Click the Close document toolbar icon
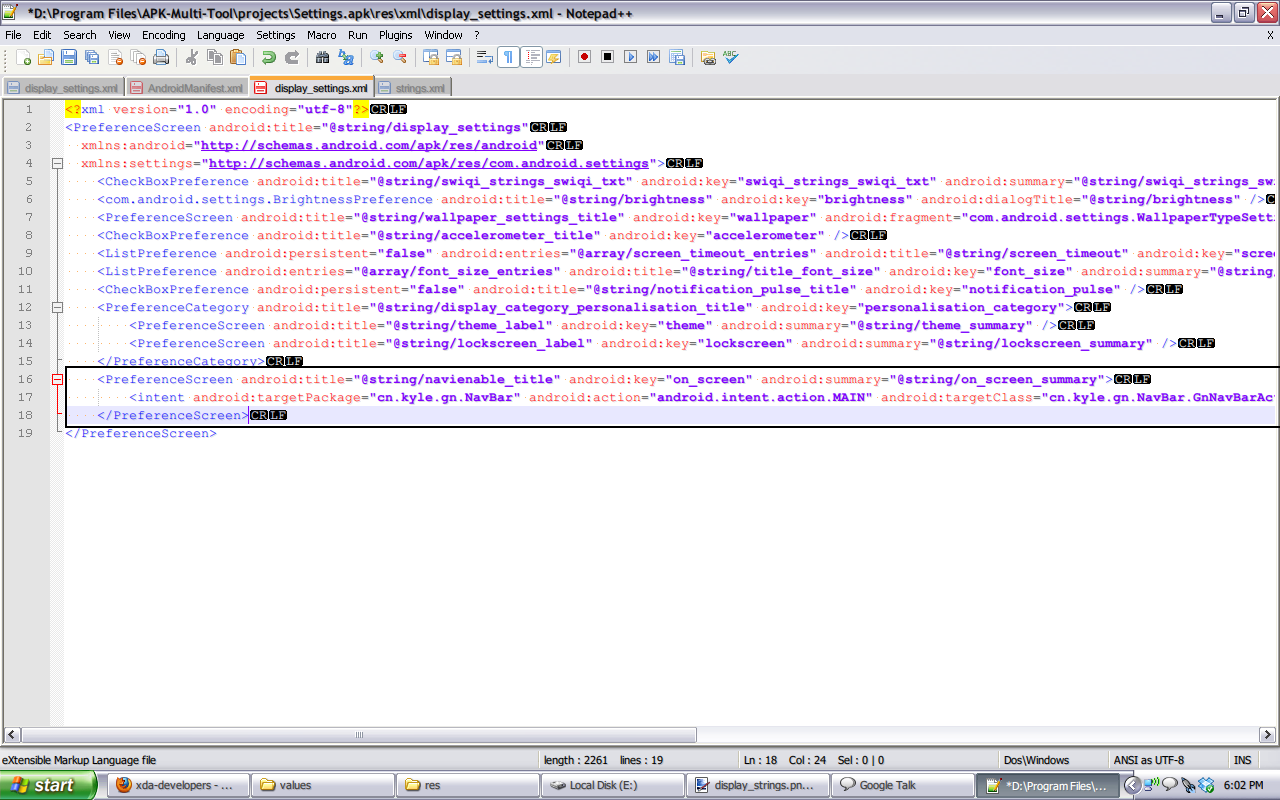 coord(115,57)
